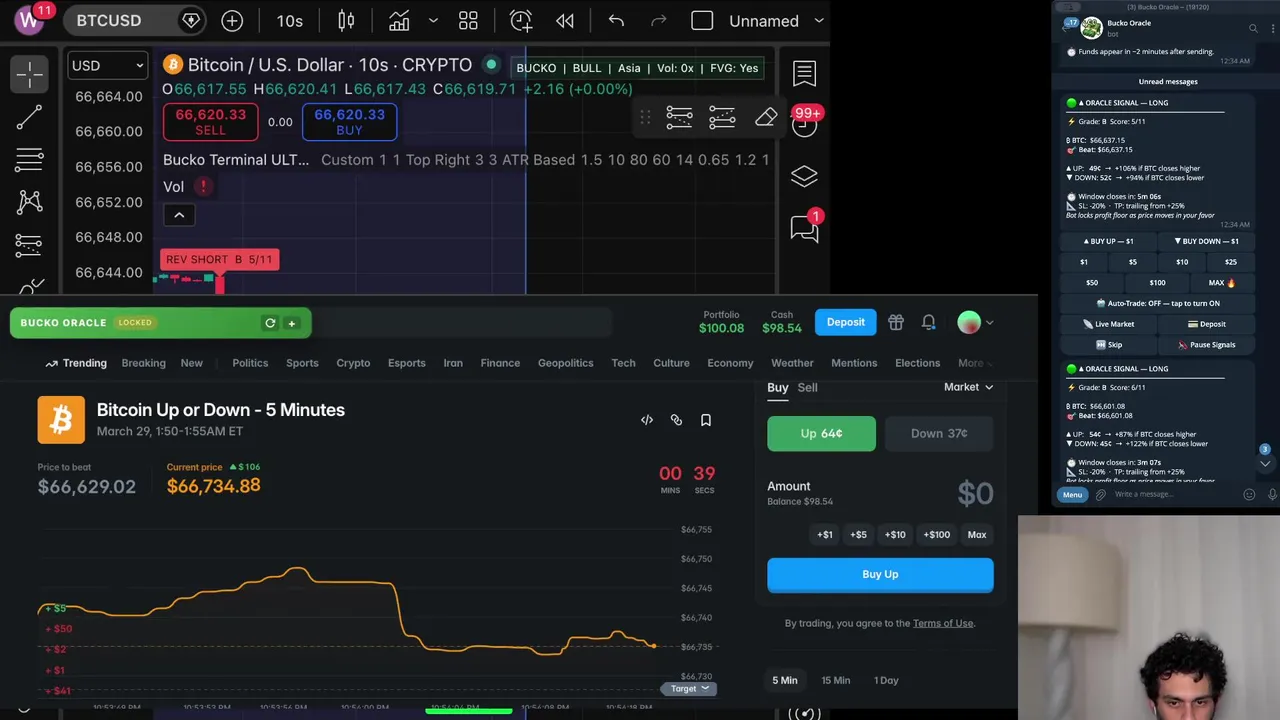Select the Geopolitics category
The width and height of the screenshot is (1280, 720).
click(x=566, y=363)
